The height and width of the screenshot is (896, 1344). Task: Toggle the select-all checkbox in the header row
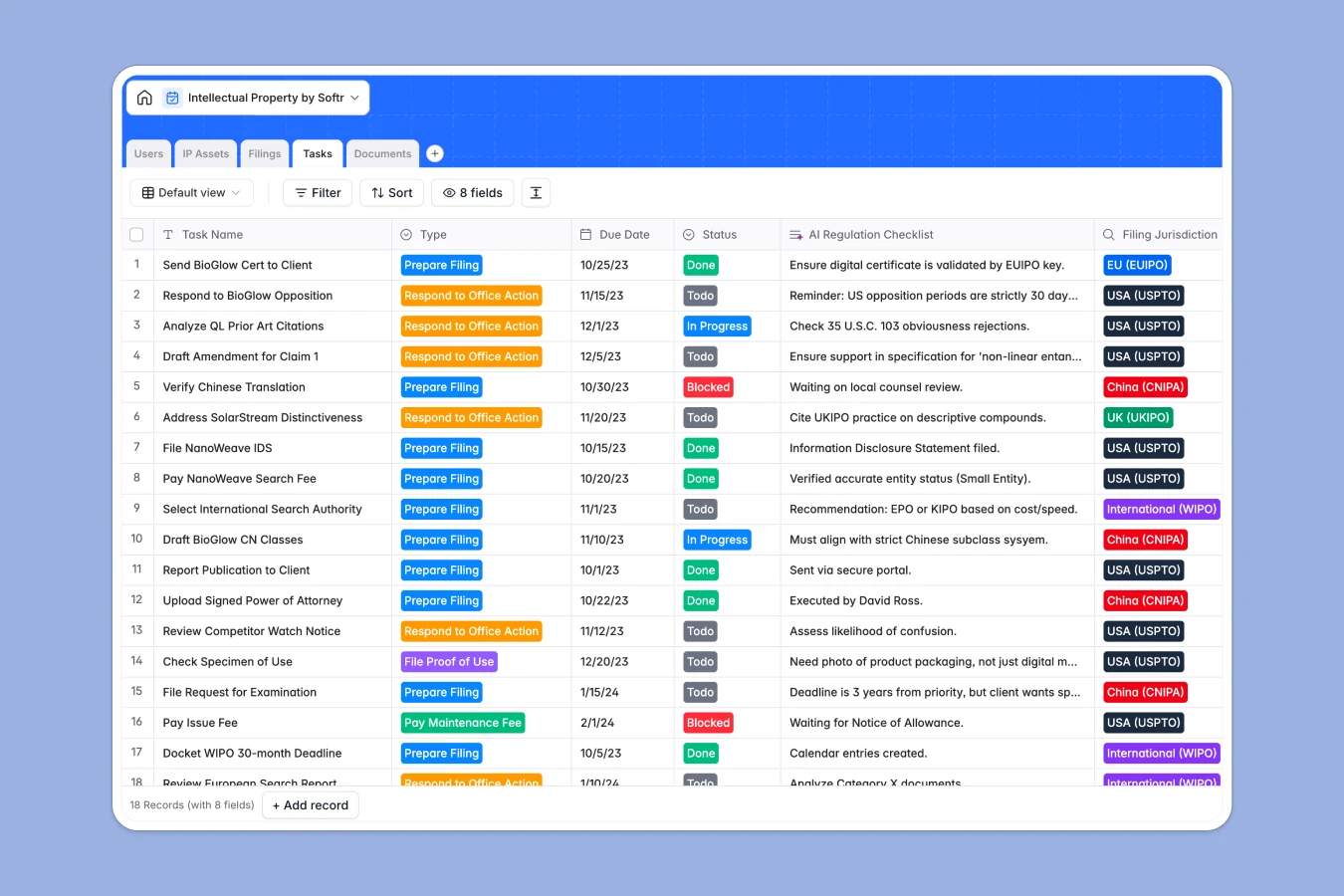point(136,234)
